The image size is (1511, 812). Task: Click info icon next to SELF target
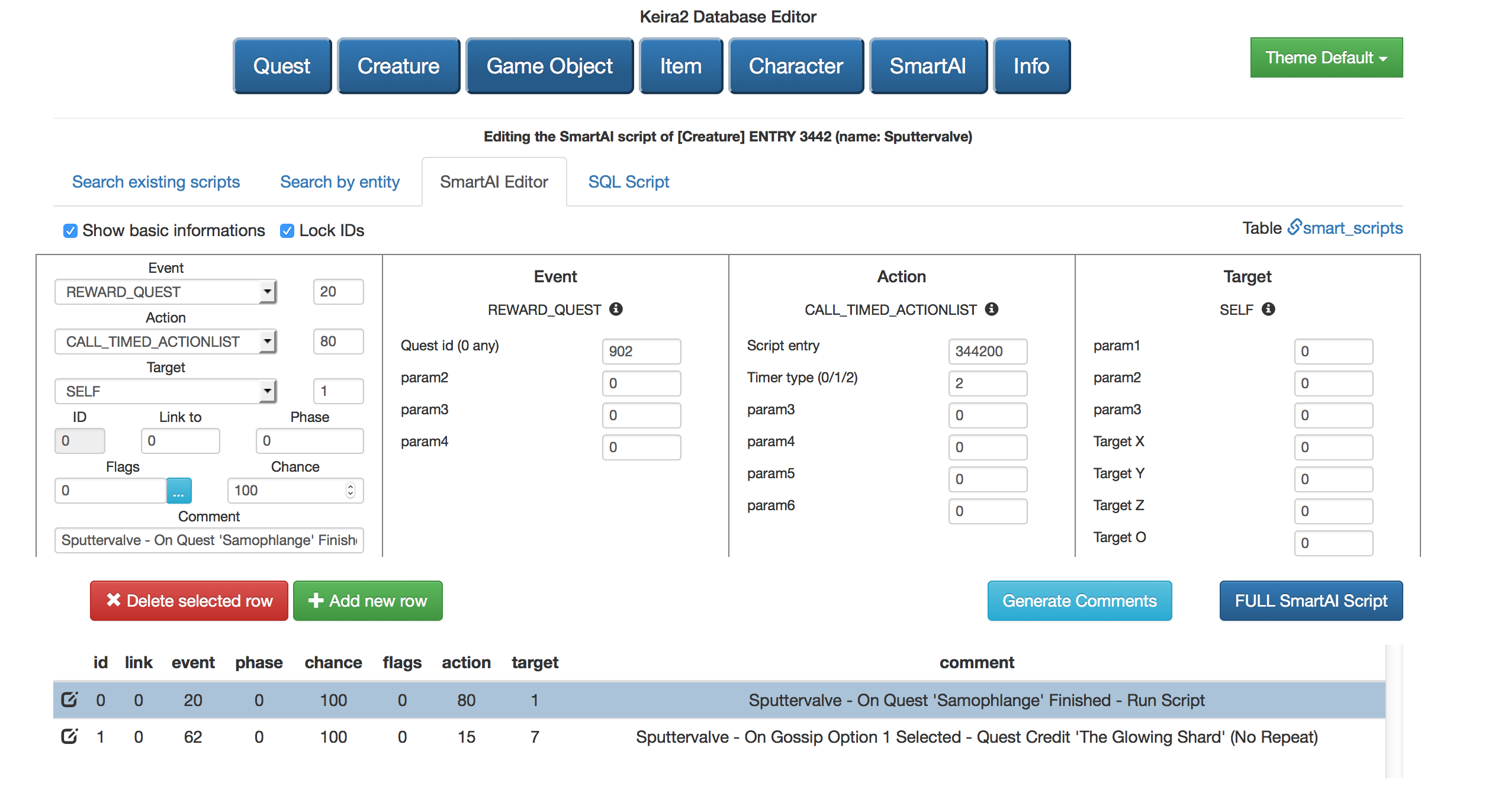(1268, 309)
